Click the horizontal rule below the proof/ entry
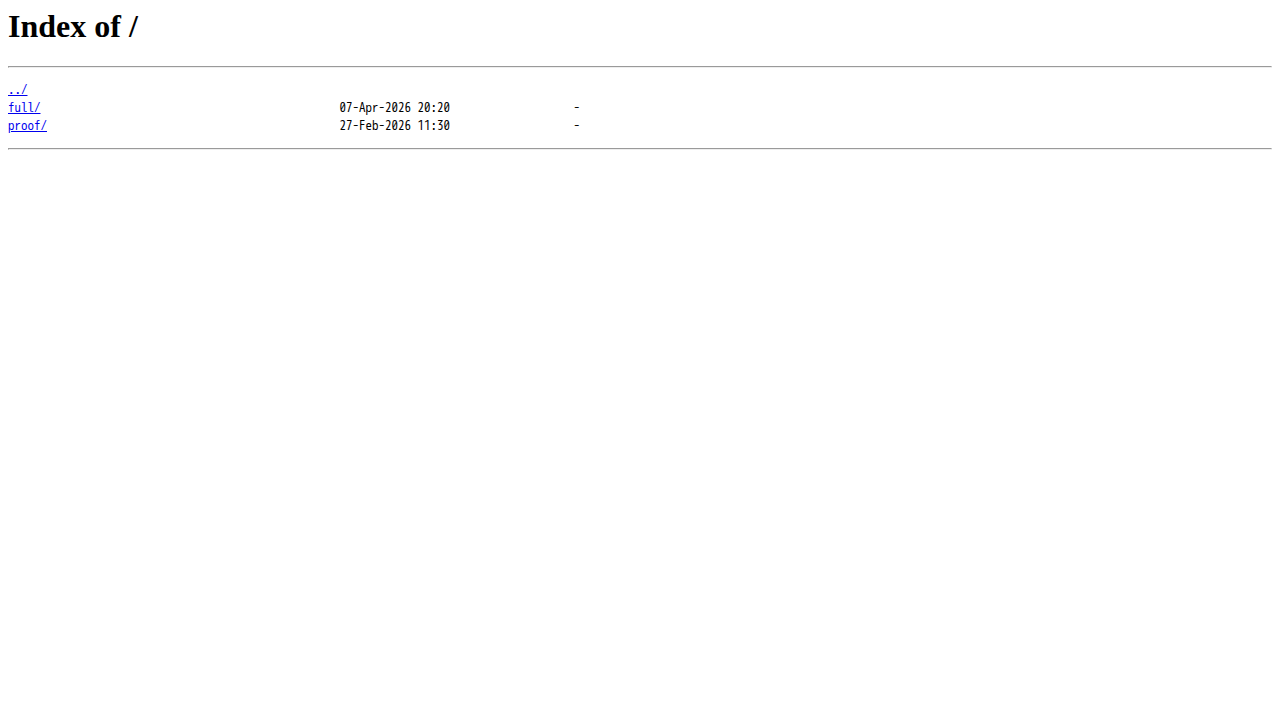The image size is (1280, 720). click(640, 149)
